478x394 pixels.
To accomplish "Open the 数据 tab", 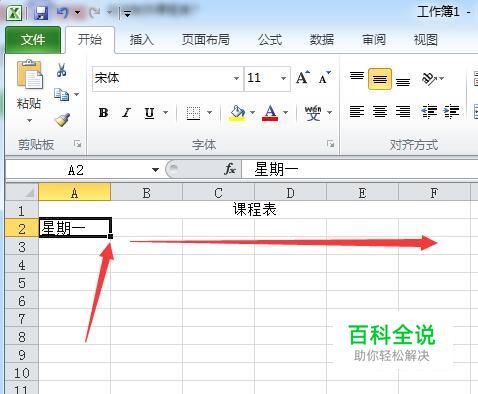I will pyautogui.click(x=322, y=40).
